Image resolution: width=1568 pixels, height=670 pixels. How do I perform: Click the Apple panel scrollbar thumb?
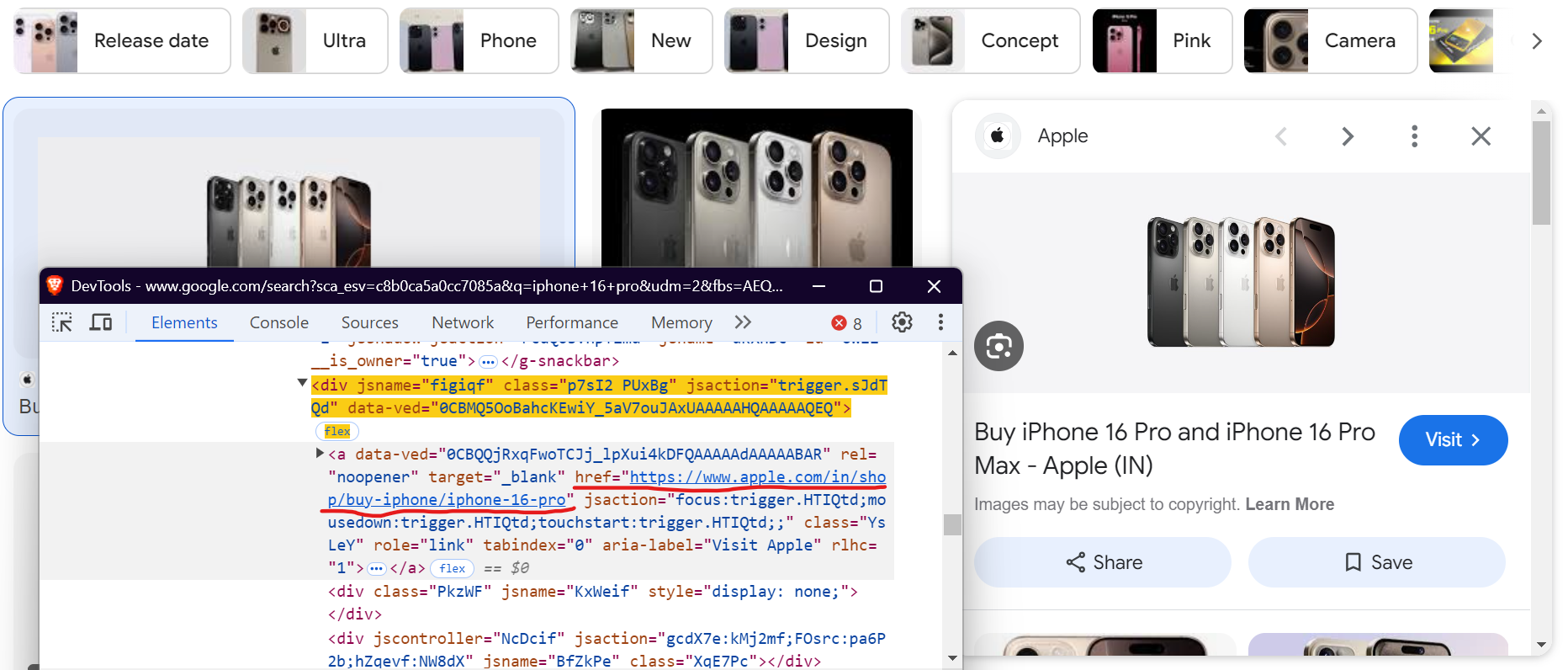(1541, 173)
